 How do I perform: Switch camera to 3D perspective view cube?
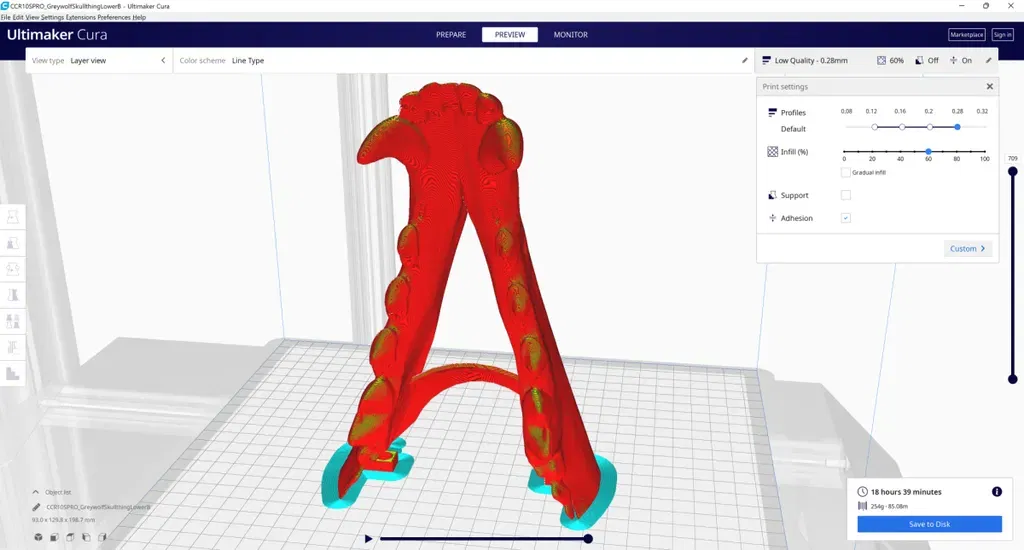tap(39, 537)
